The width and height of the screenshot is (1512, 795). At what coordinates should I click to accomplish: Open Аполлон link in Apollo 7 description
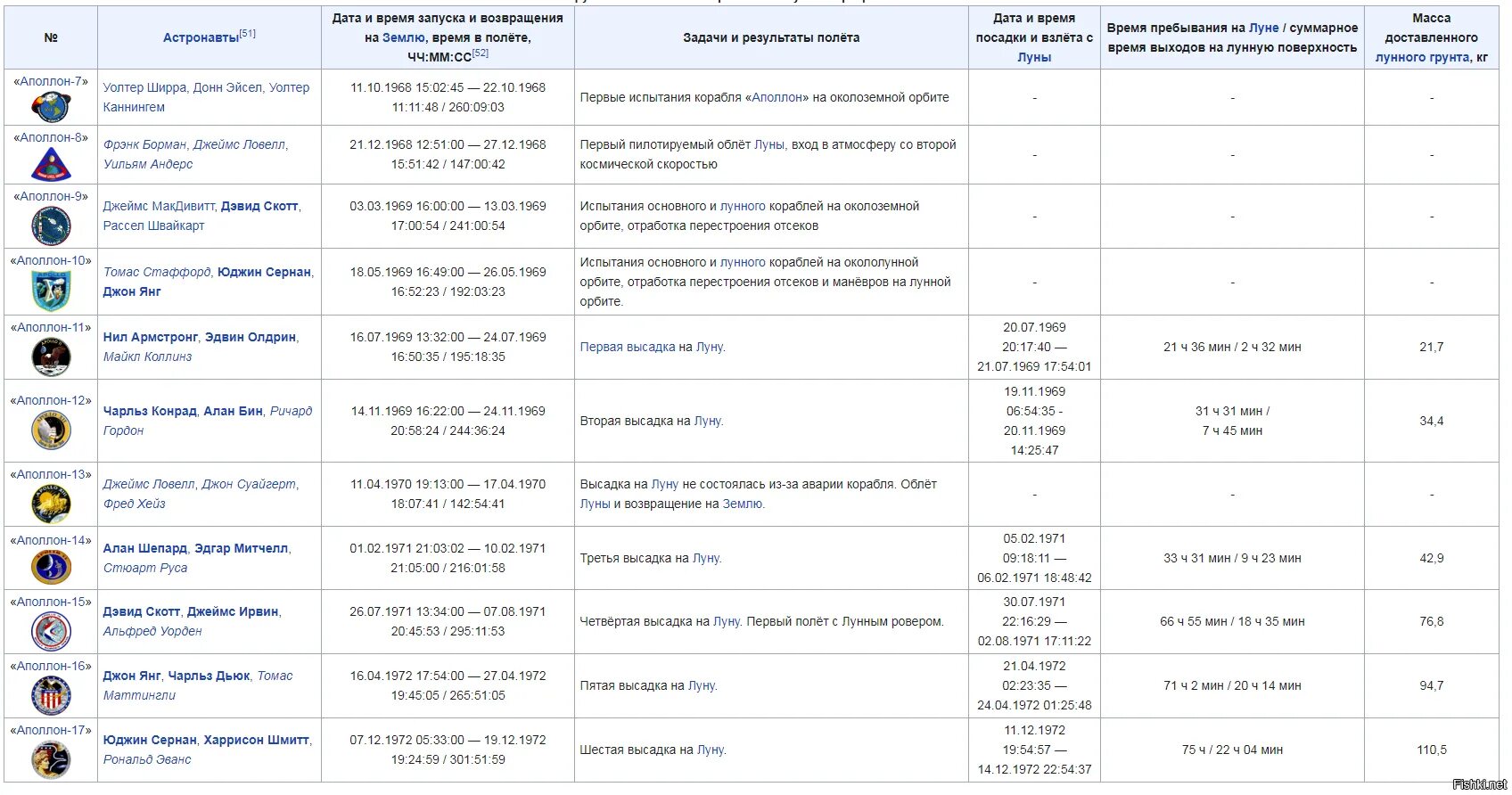click(778, 97)
